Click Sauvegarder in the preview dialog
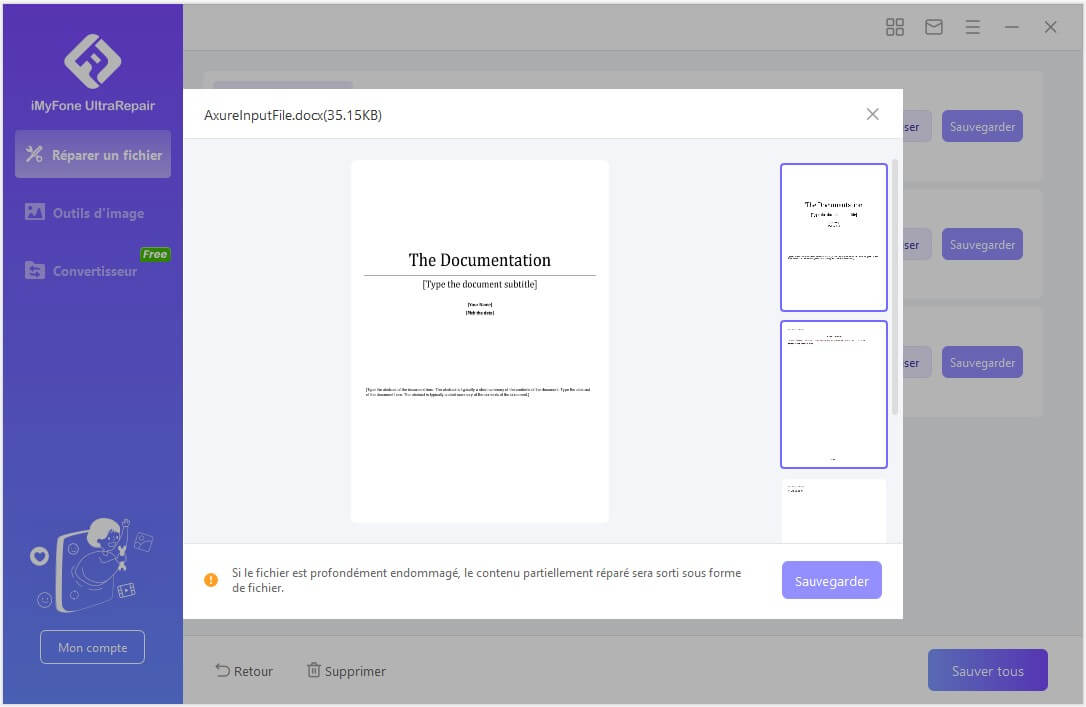This screenshot has height=707, width=1086. click(x=831, y=580)
